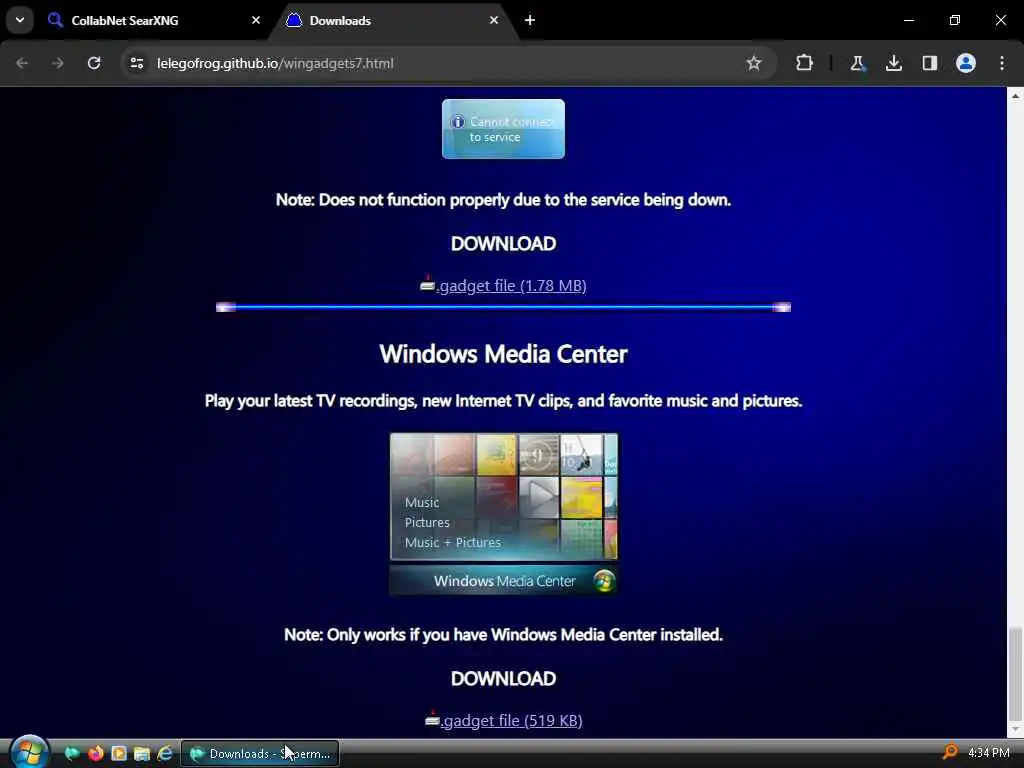Open Windows Explorer folder icon

[142, 754]
